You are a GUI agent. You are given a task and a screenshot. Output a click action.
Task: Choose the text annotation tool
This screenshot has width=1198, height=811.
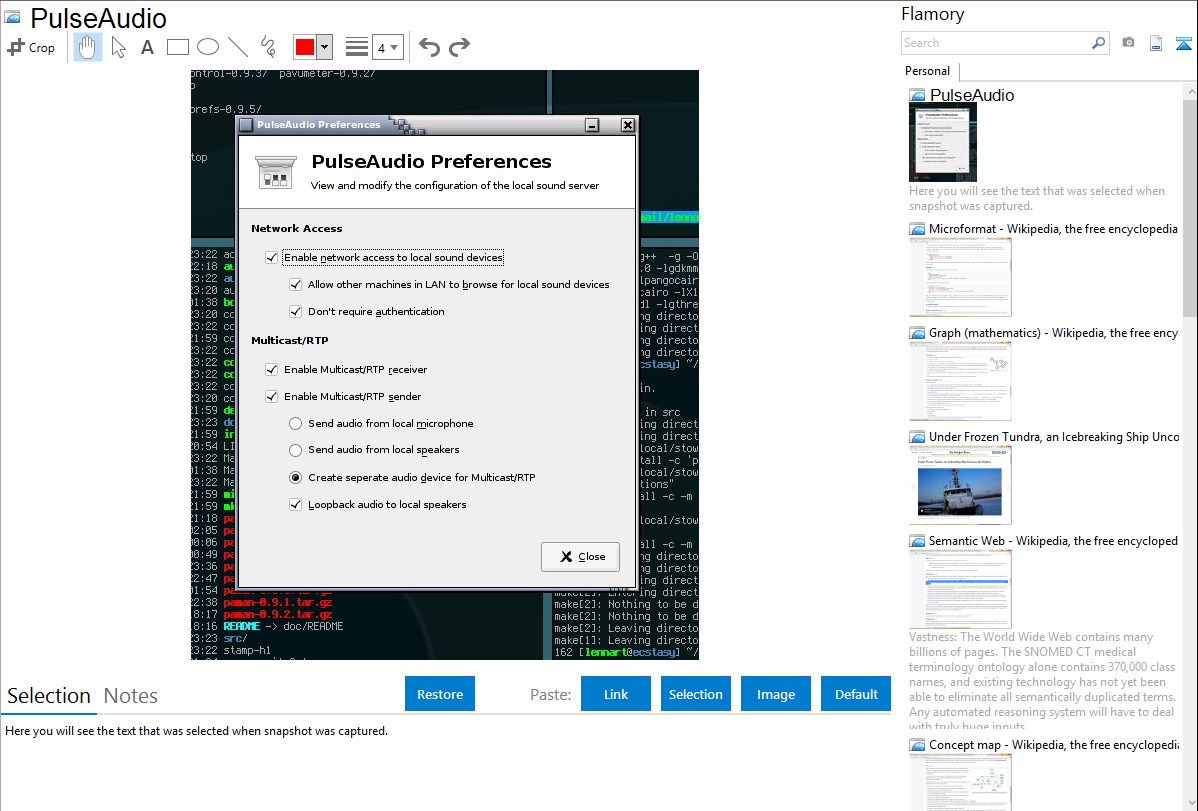(x=147, y=47)
